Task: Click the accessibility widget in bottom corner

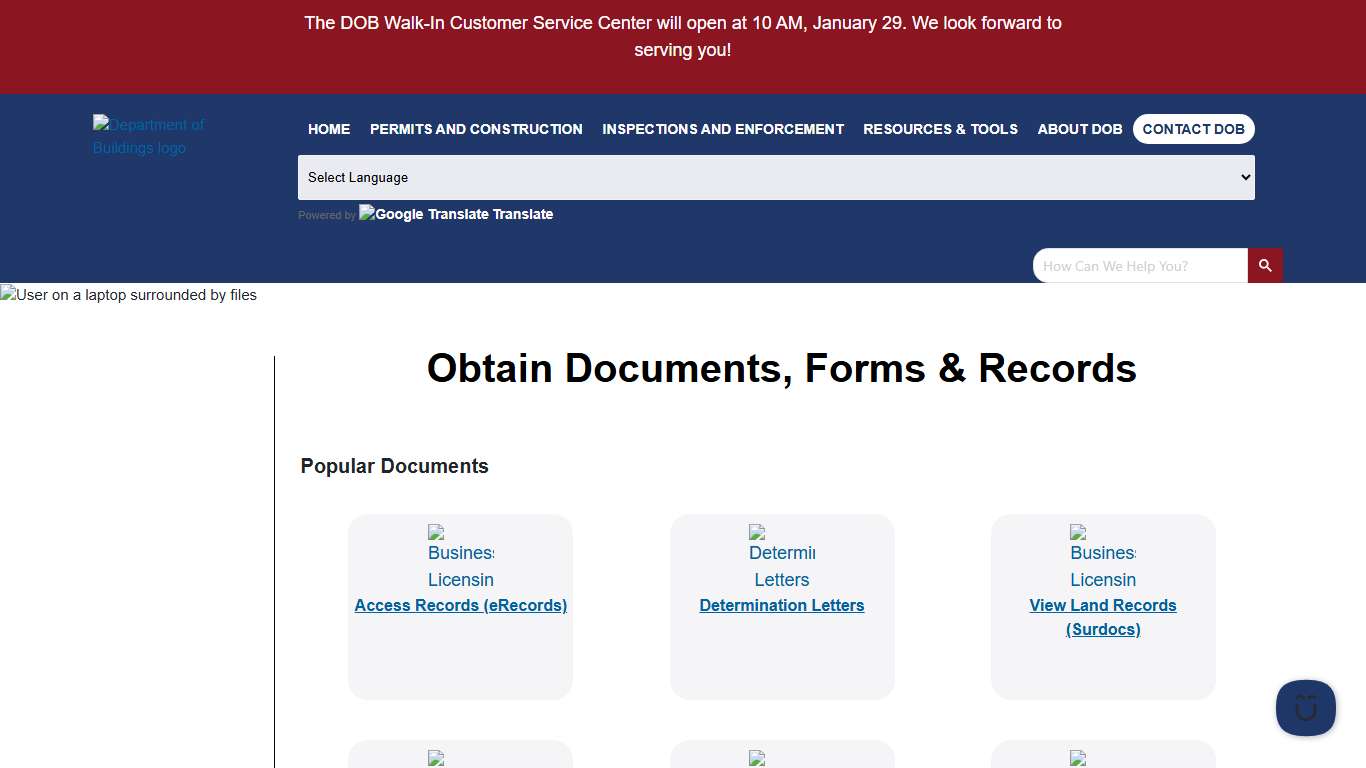Action: coord(1305,708)
